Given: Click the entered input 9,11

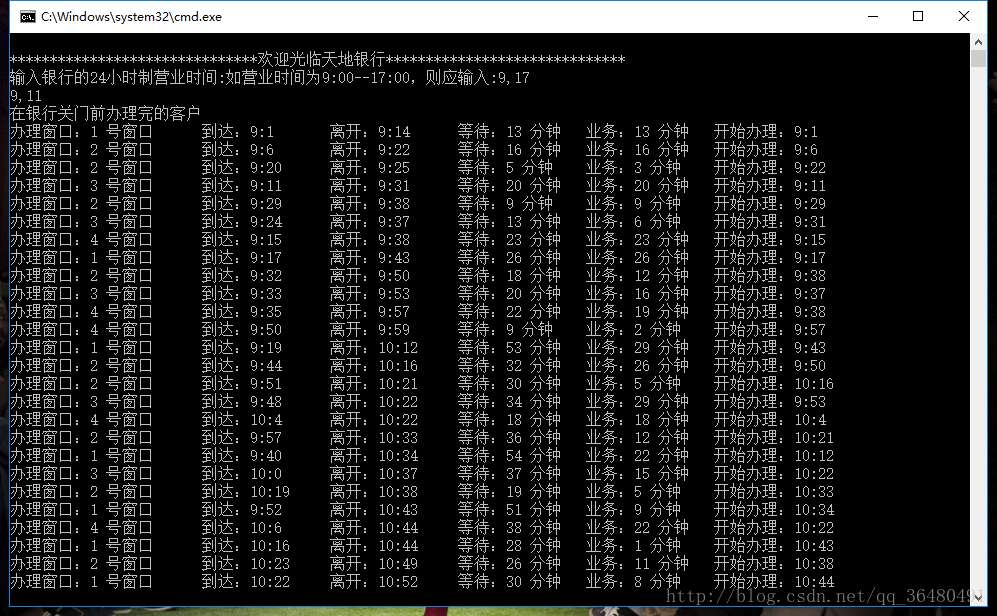Looking at the screenshot, I should pyautogui.click(x=26, y=96).
